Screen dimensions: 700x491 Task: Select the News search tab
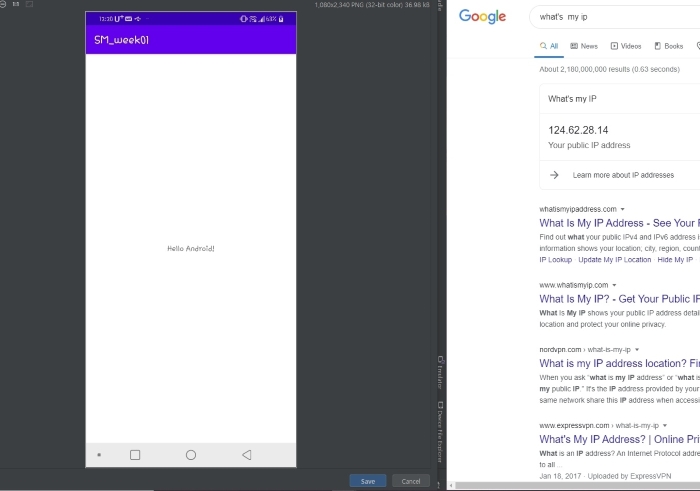click(583, 46)
